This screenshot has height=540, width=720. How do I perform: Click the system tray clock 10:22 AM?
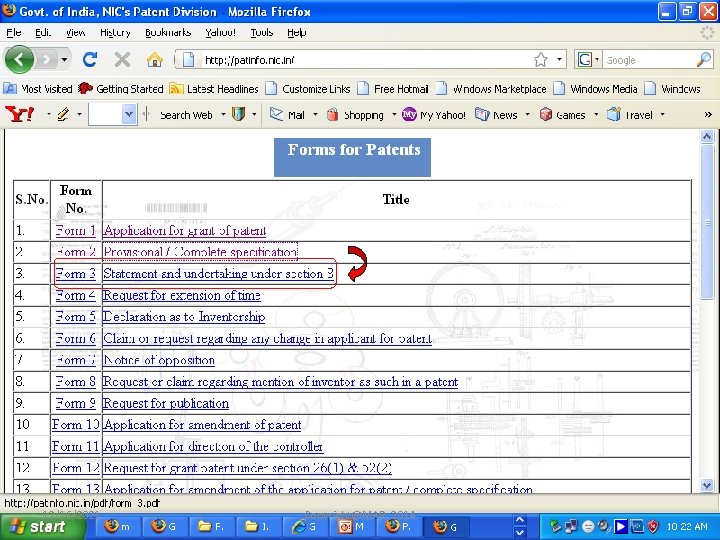point(687,527)
